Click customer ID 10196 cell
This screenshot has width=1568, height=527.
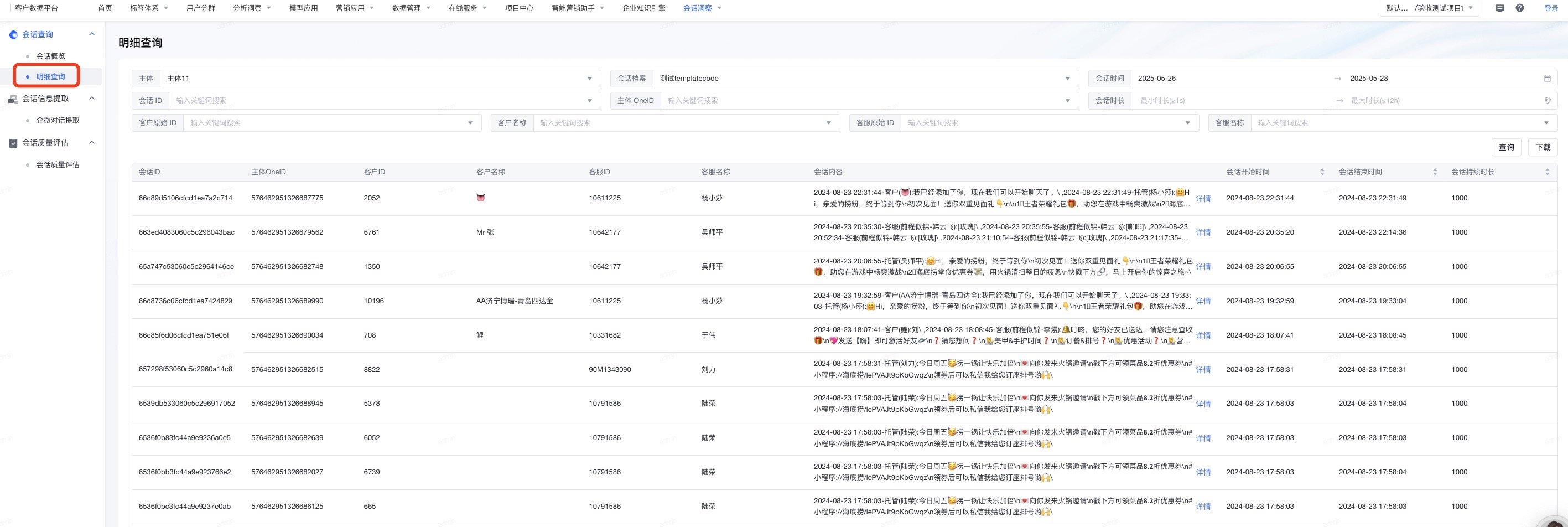click(x=373, y=301)
